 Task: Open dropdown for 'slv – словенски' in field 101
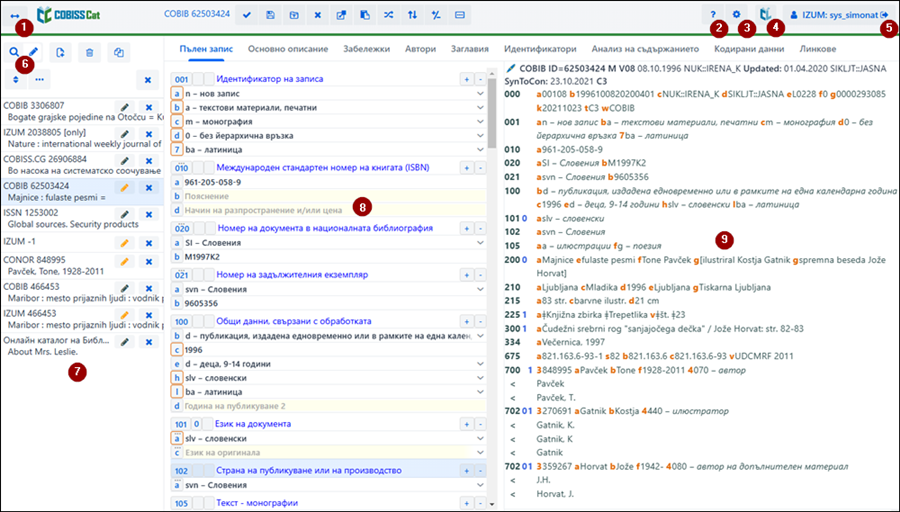(480, 439)
